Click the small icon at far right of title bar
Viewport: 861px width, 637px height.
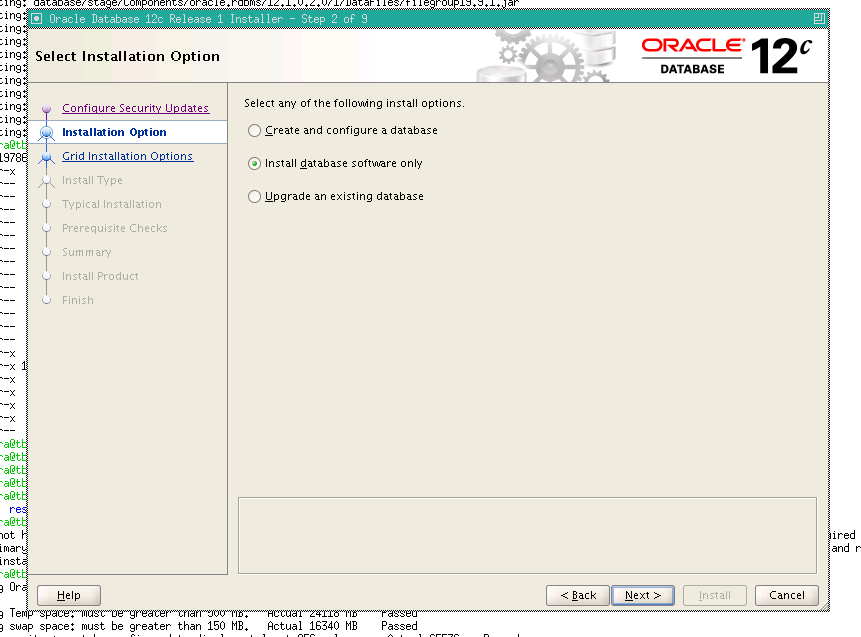821,18
